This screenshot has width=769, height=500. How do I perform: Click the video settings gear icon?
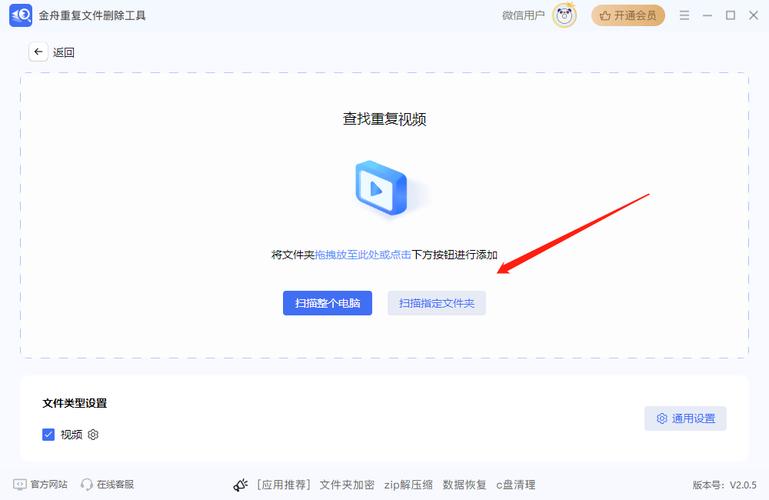[93, 434]
